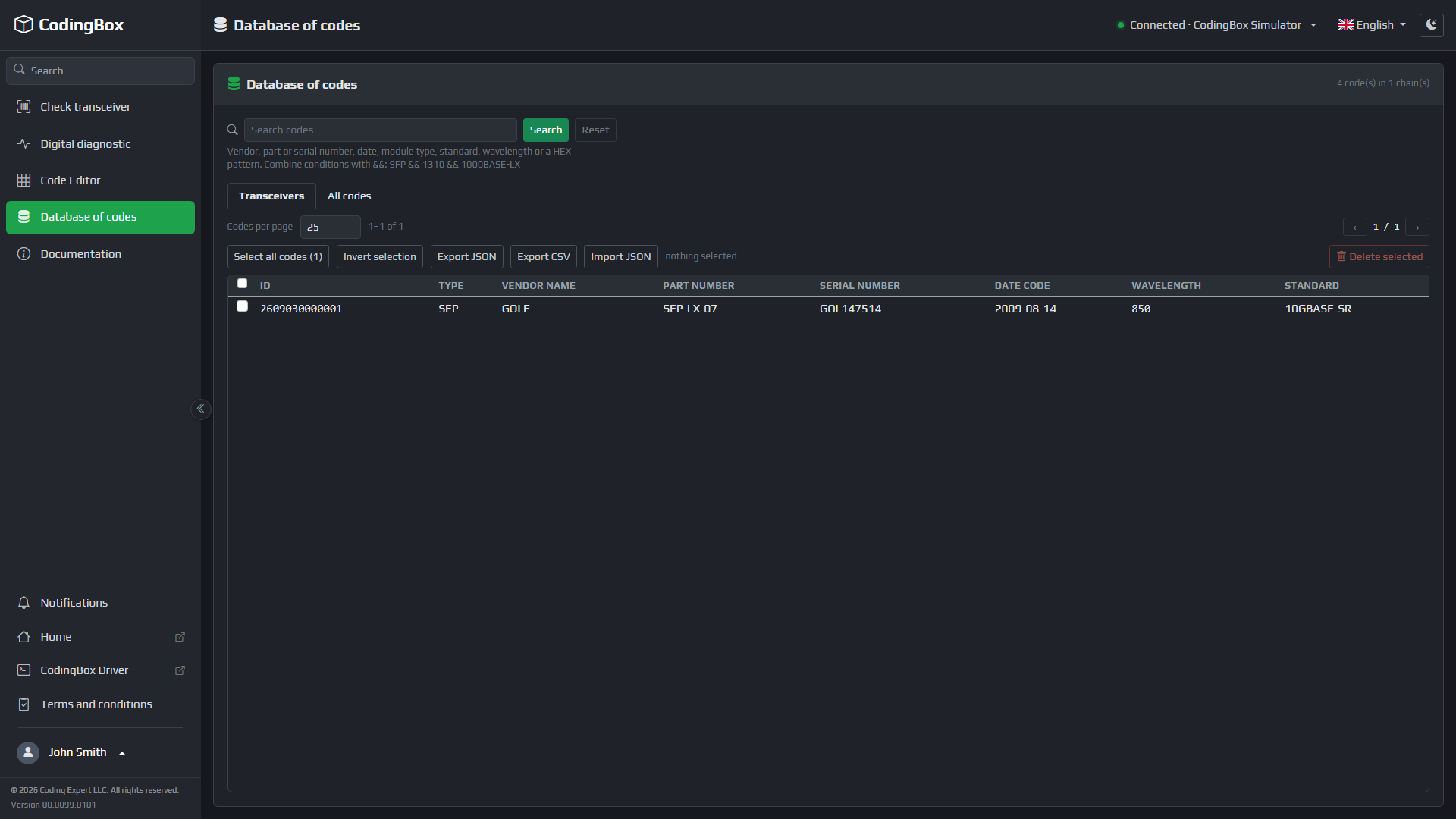Click the DATE CODE column header

coord(1022,286)
